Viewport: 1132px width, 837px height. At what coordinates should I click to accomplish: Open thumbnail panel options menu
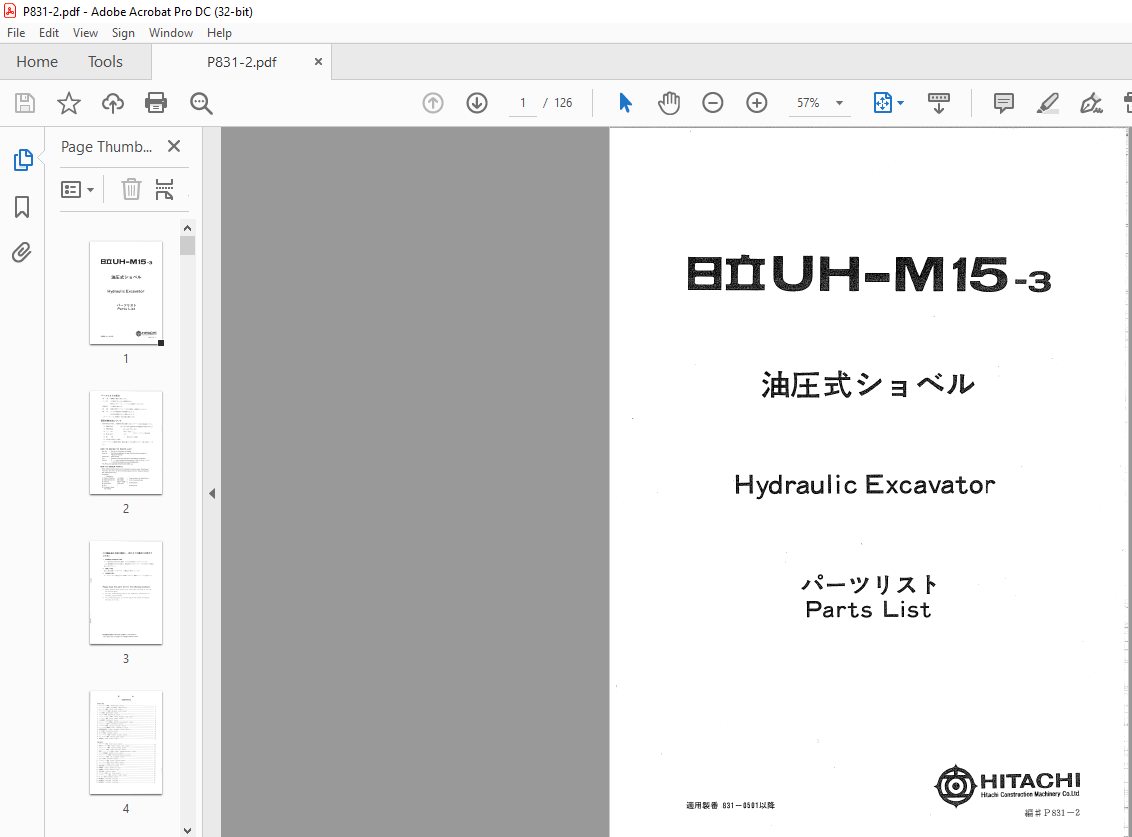(77, 190)
